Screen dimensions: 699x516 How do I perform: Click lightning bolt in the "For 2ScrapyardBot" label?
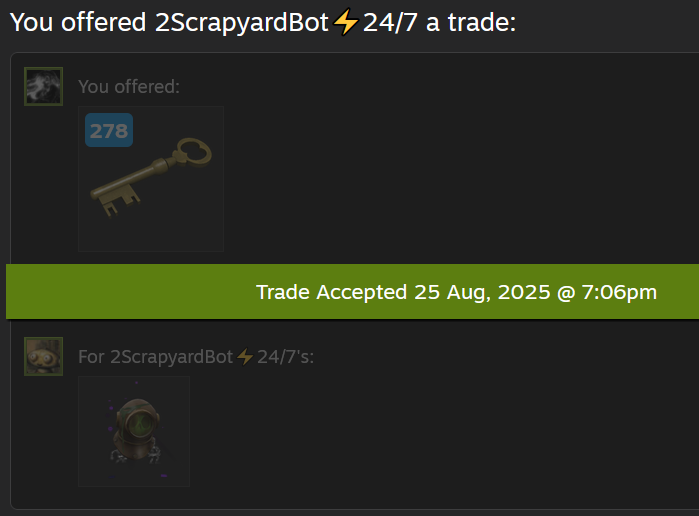(245, 357)
